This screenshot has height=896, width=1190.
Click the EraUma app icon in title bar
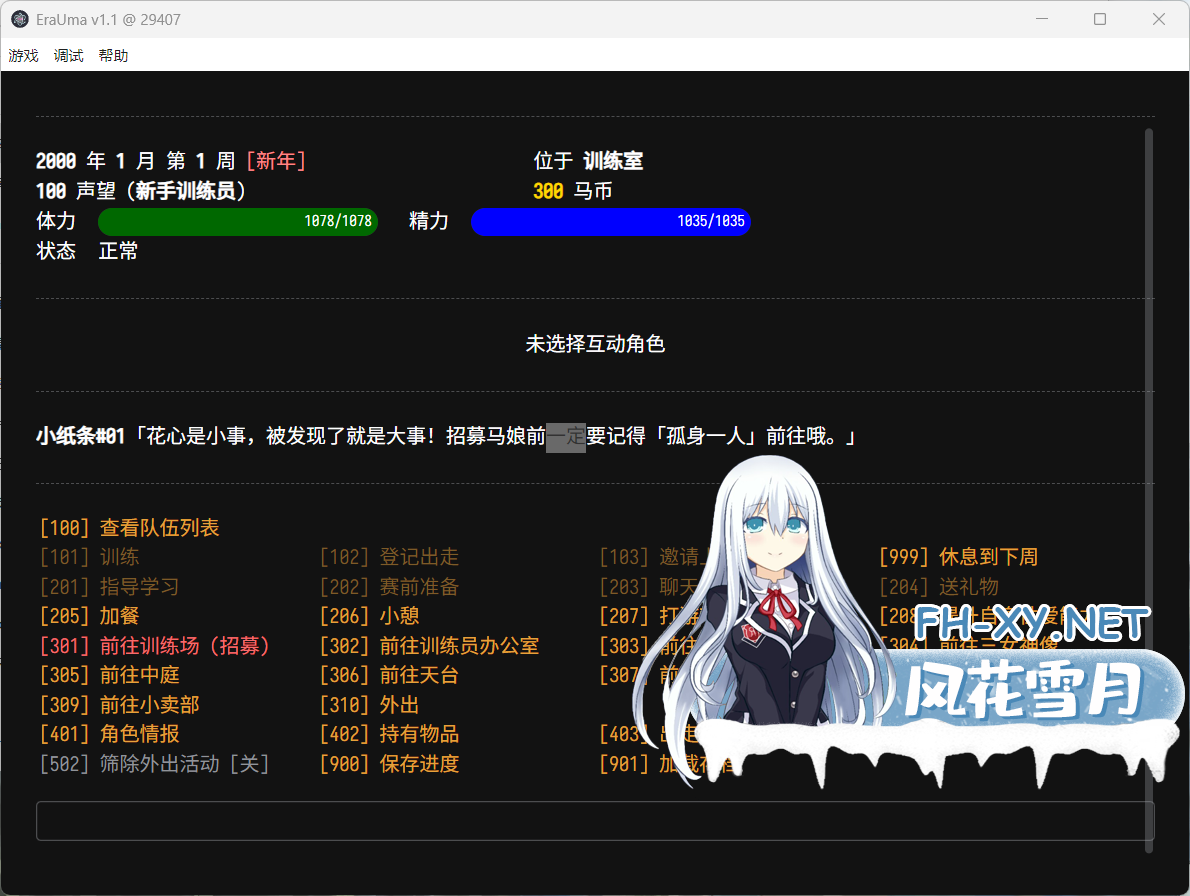(x=20, y=20)
